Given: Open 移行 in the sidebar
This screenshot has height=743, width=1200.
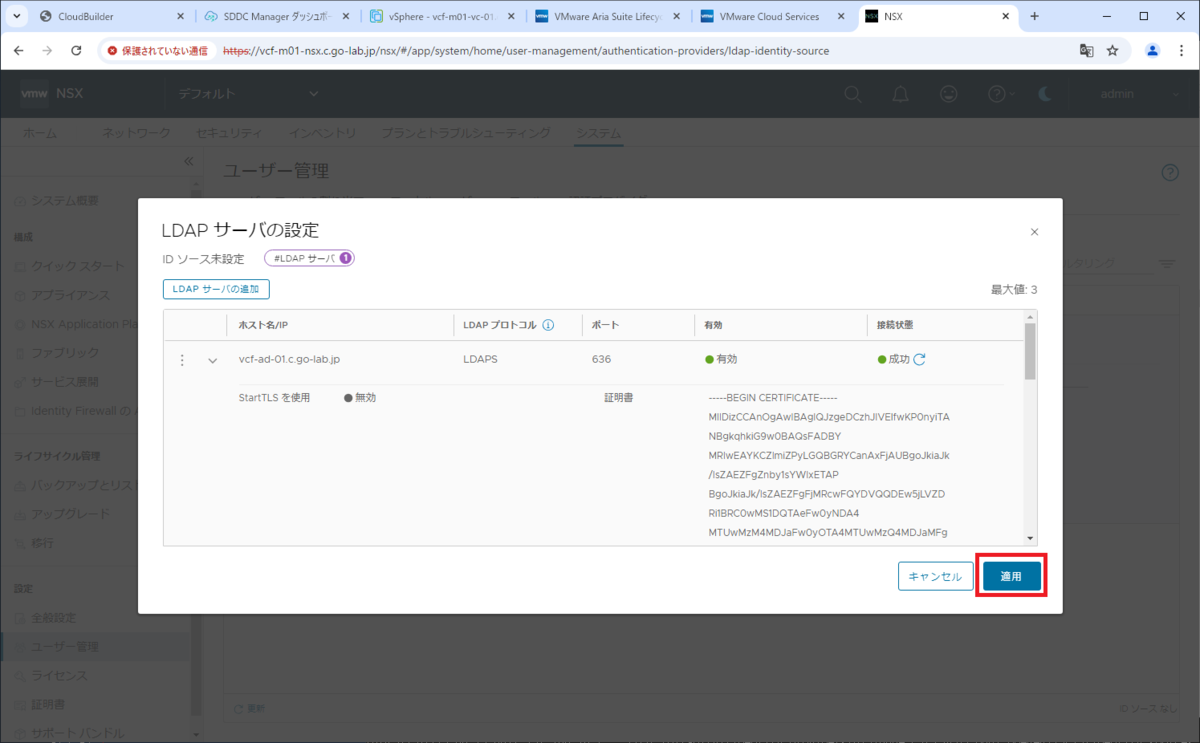Looking at the screenshot, I should pyautogui.click(x=42, y=543).
